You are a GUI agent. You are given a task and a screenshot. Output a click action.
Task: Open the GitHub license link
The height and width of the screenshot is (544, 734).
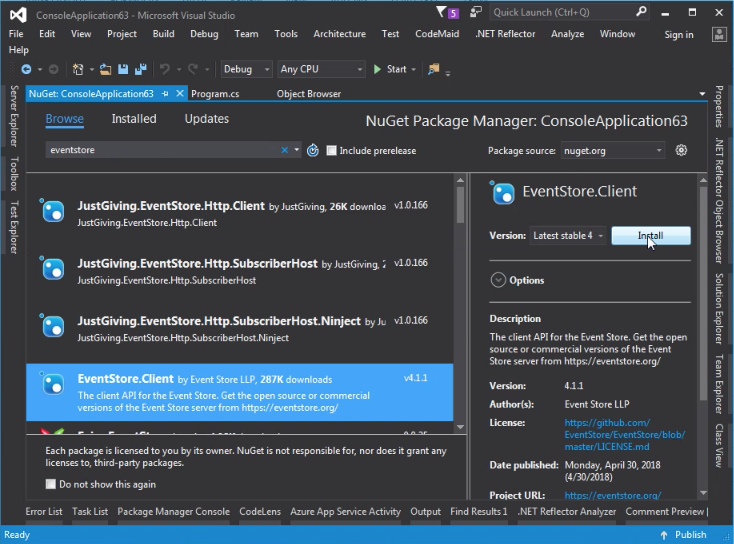(x=624, y=434)
